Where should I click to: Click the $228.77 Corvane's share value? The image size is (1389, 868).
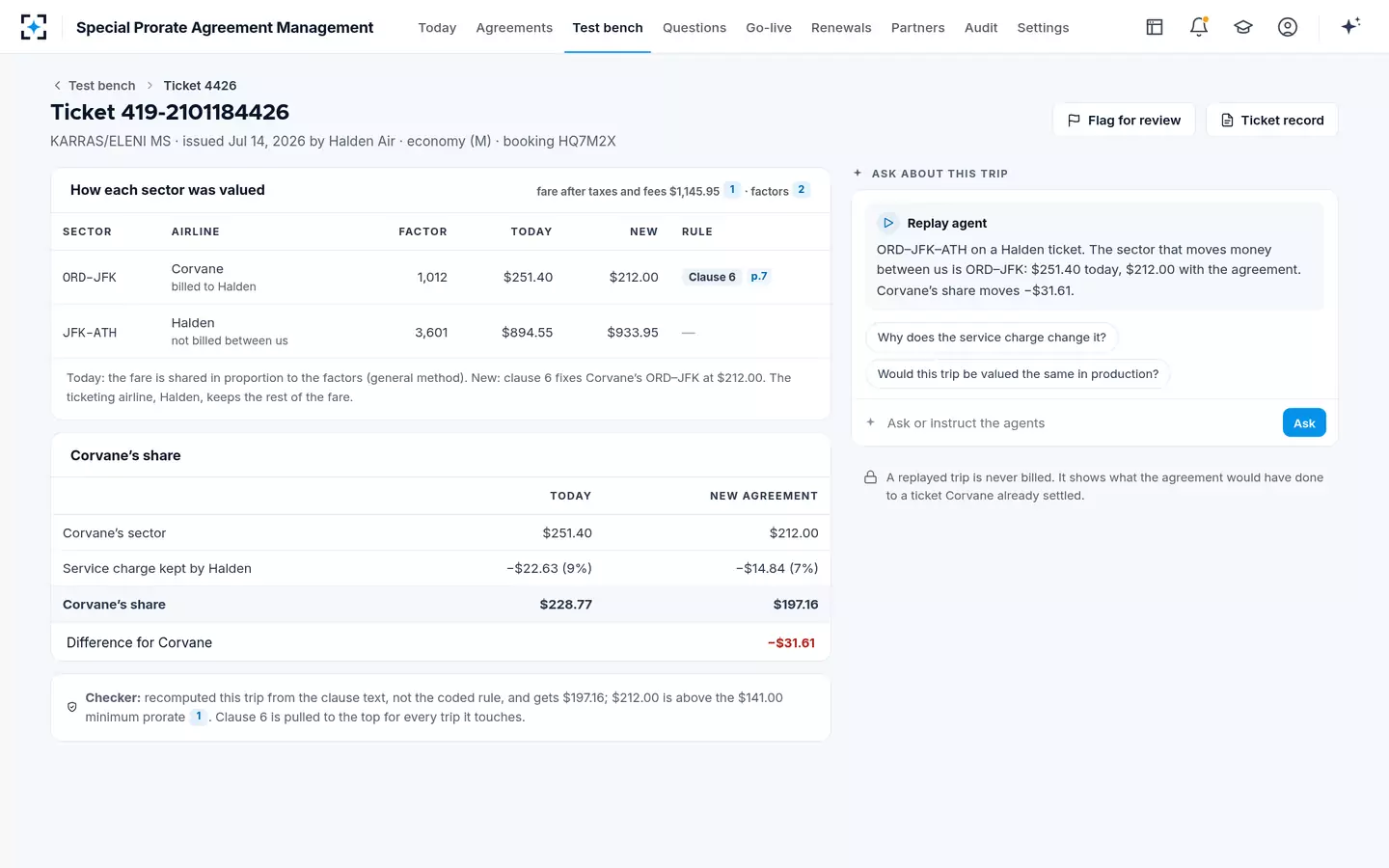(566, 605)
